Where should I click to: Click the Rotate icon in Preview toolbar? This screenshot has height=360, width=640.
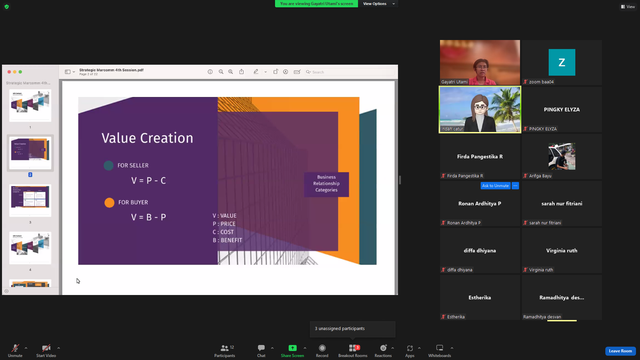point(276,71)
